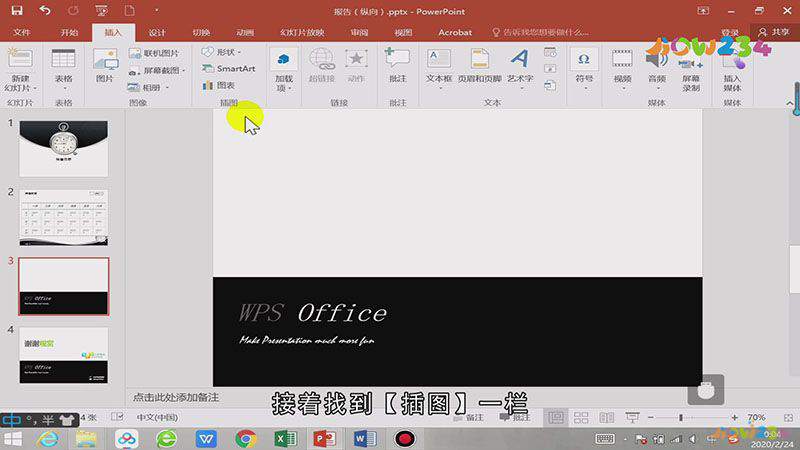
Task: Collapse the ribbon with the chevron
Action: [789, 103]
